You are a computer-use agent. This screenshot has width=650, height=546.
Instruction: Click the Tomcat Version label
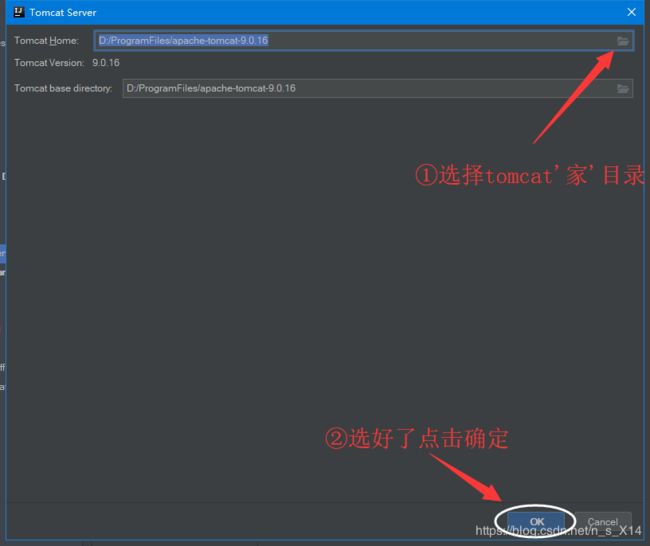point(49,63)
